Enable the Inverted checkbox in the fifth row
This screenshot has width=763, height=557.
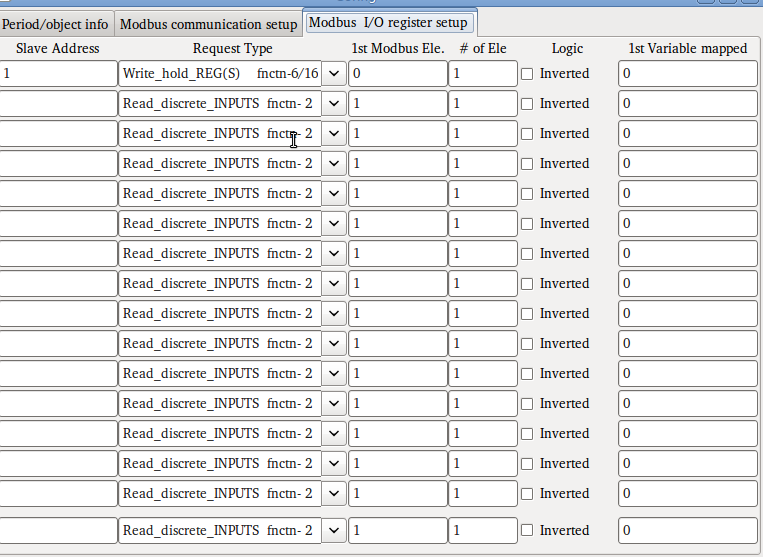[x=527, y=194]
